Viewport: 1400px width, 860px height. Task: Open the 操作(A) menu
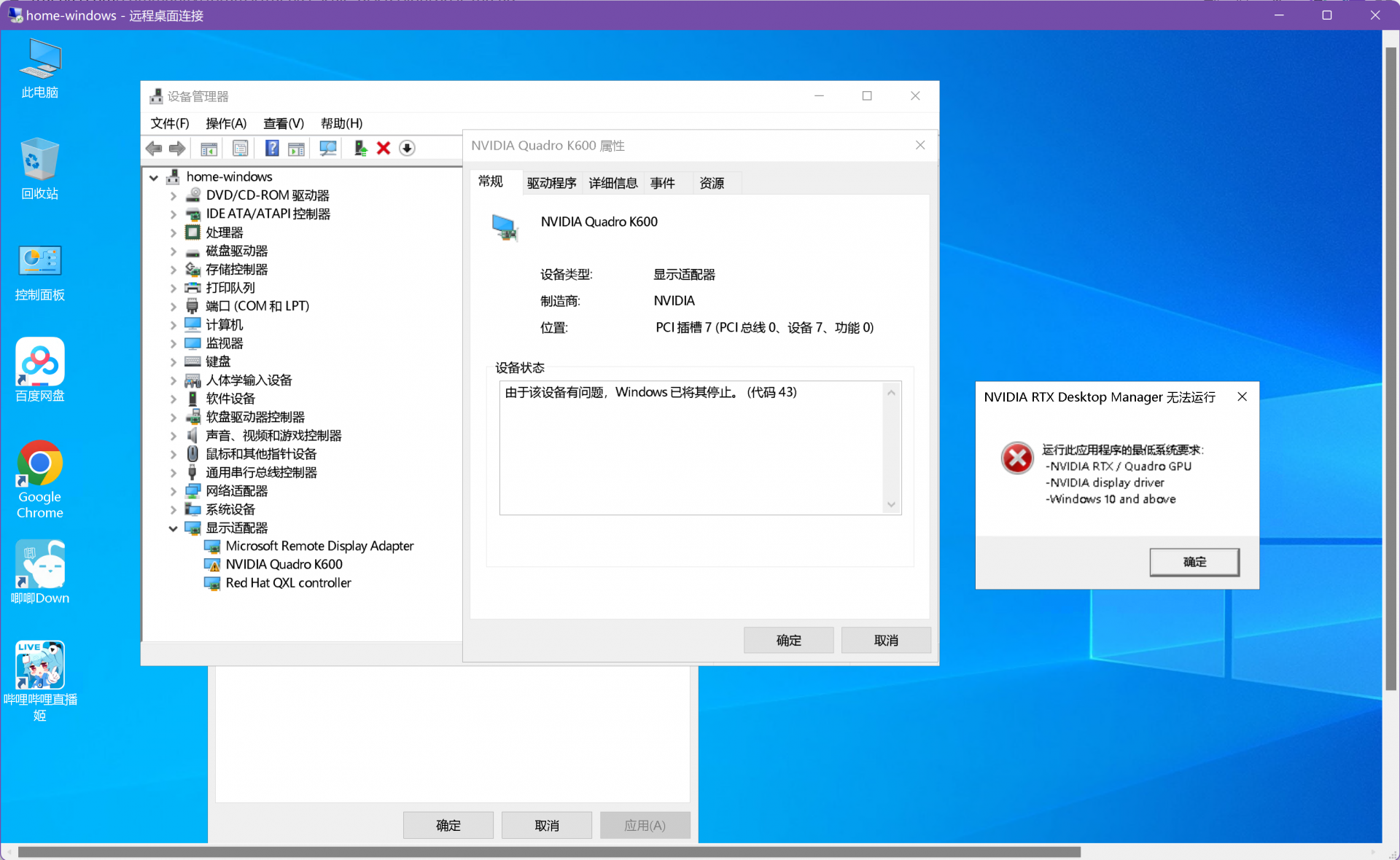point(226,123)
